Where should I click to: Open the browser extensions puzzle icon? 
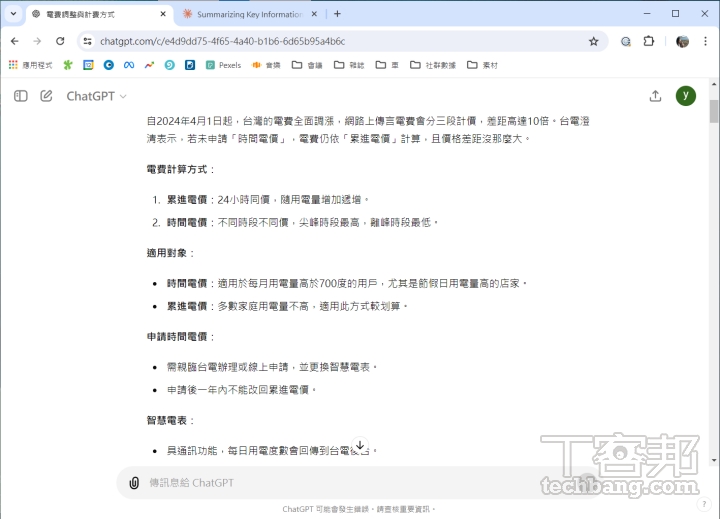point(649,41)
